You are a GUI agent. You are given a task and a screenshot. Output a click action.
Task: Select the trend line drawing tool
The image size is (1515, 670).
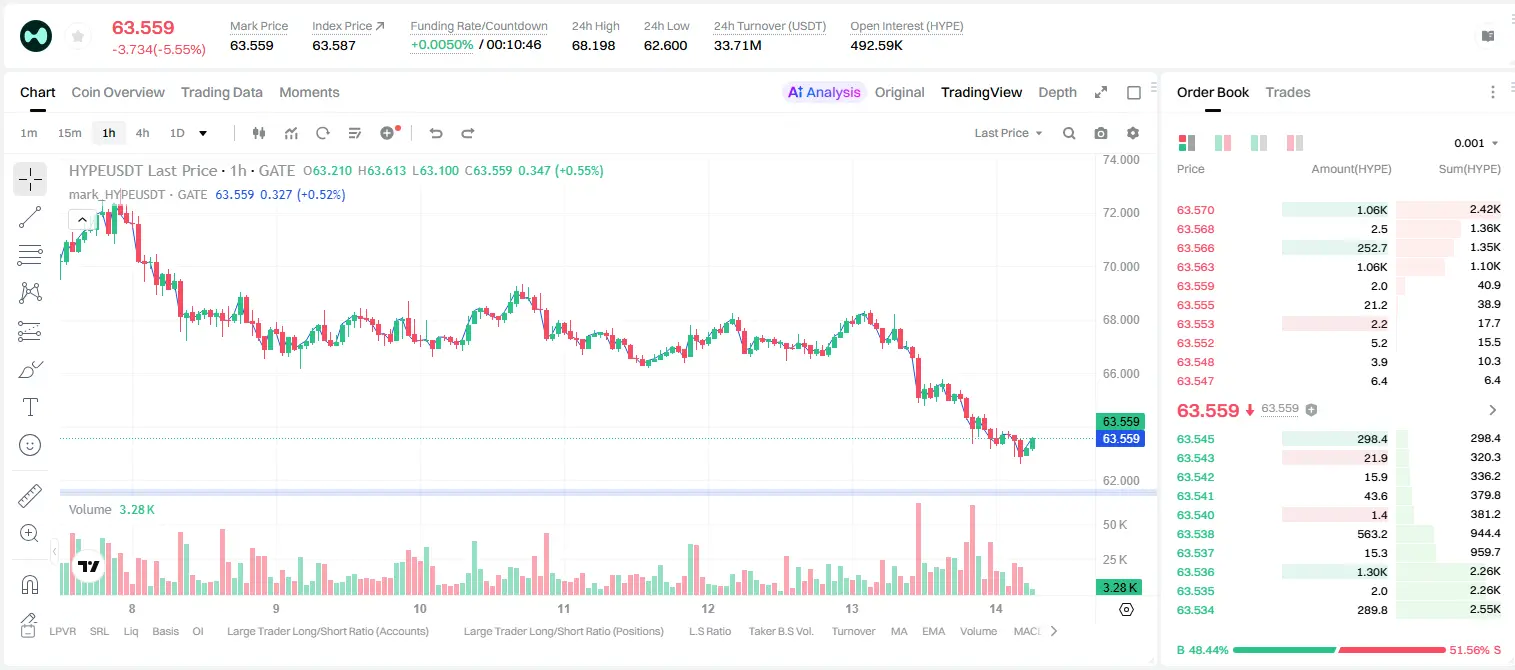(x=30, y=217)
